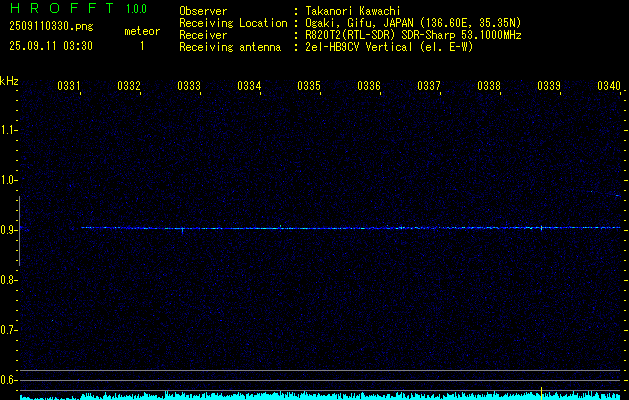Click time marker 0336
The image size is (629, 400).
[x=369, y=86]
